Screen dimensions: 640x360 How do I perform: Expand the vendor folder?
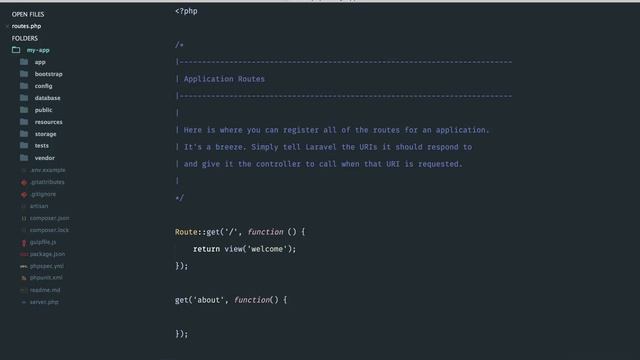44,158
